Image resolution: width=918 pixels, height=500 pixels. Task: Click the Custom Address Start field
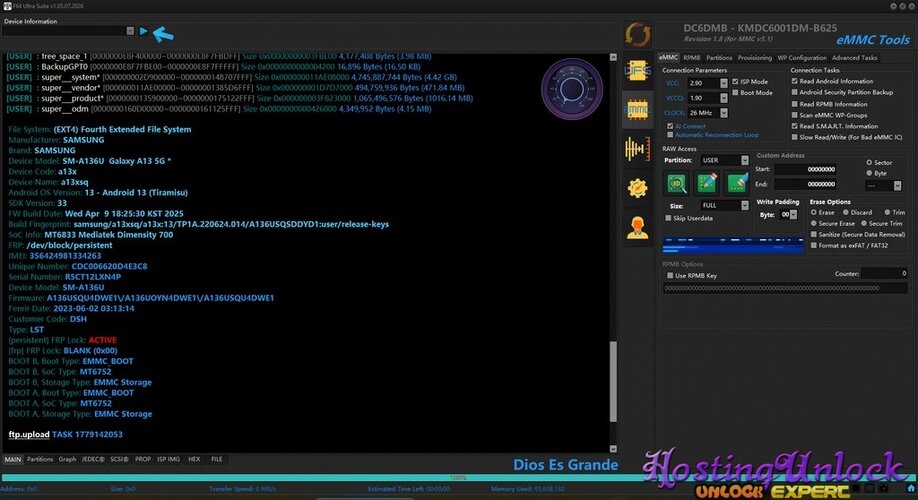[x=806, y=169]
